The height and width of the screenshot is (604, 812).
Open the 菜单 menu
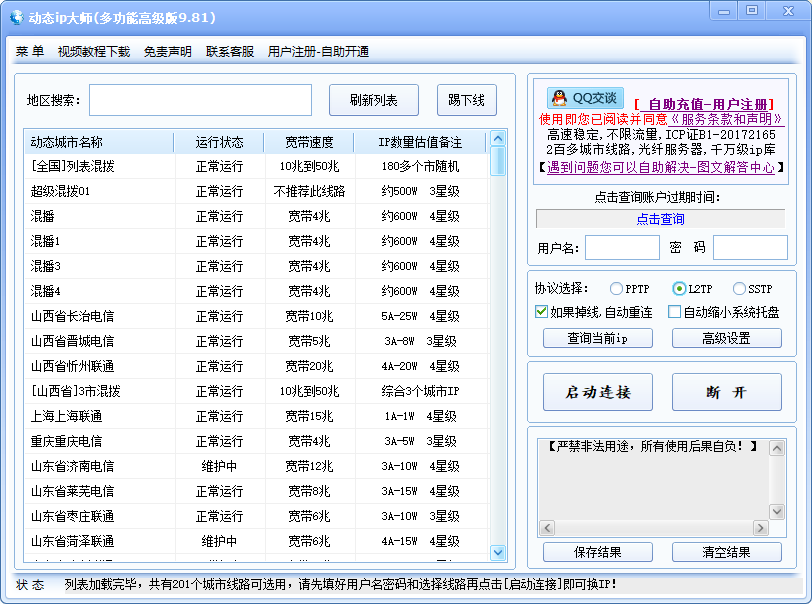[x=30, y=52]
